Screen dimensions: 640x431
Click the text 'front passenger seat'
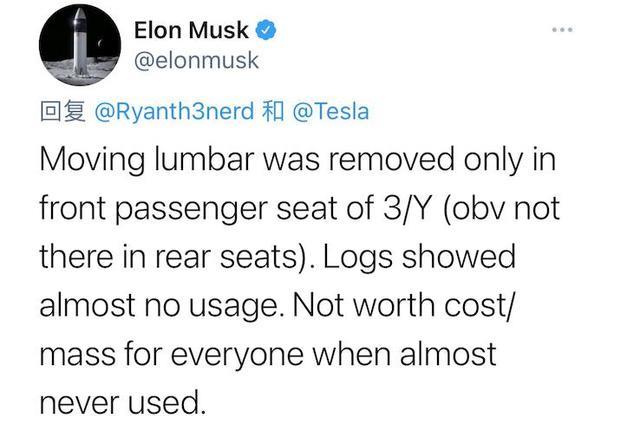[x=189, y=209]
